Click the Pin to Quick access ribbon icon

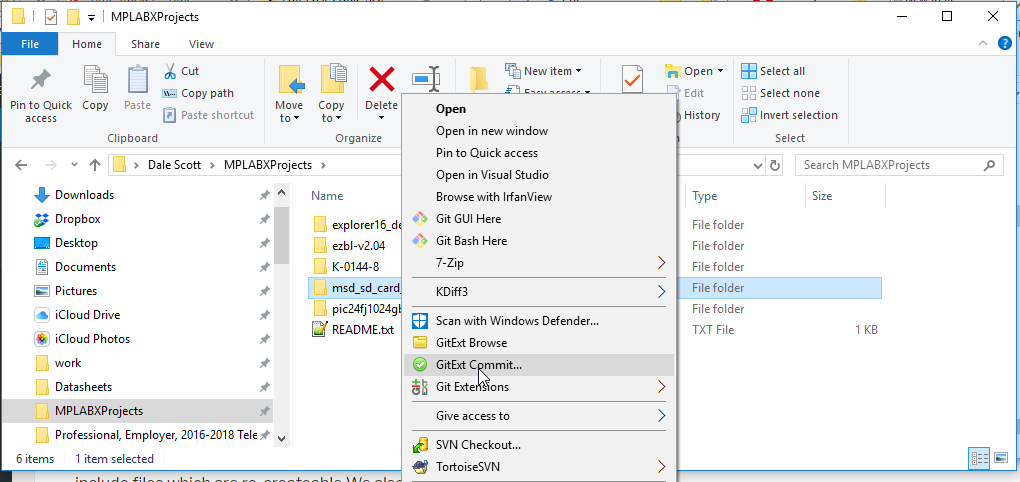coord(41,81)
